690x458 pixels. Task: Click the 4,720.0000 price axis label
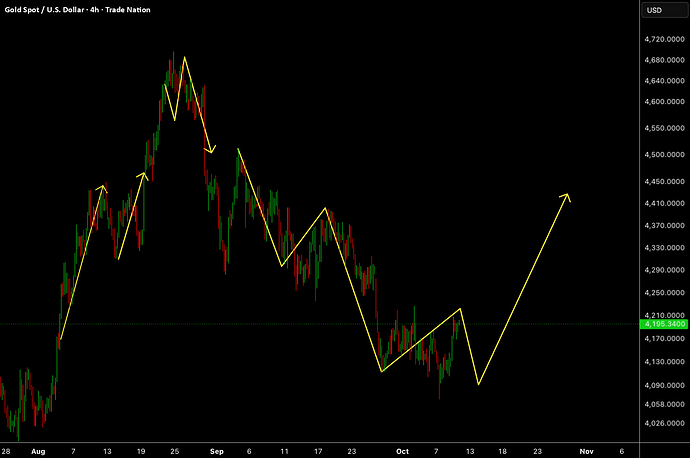pyautogui.click(x=664, y=39)
